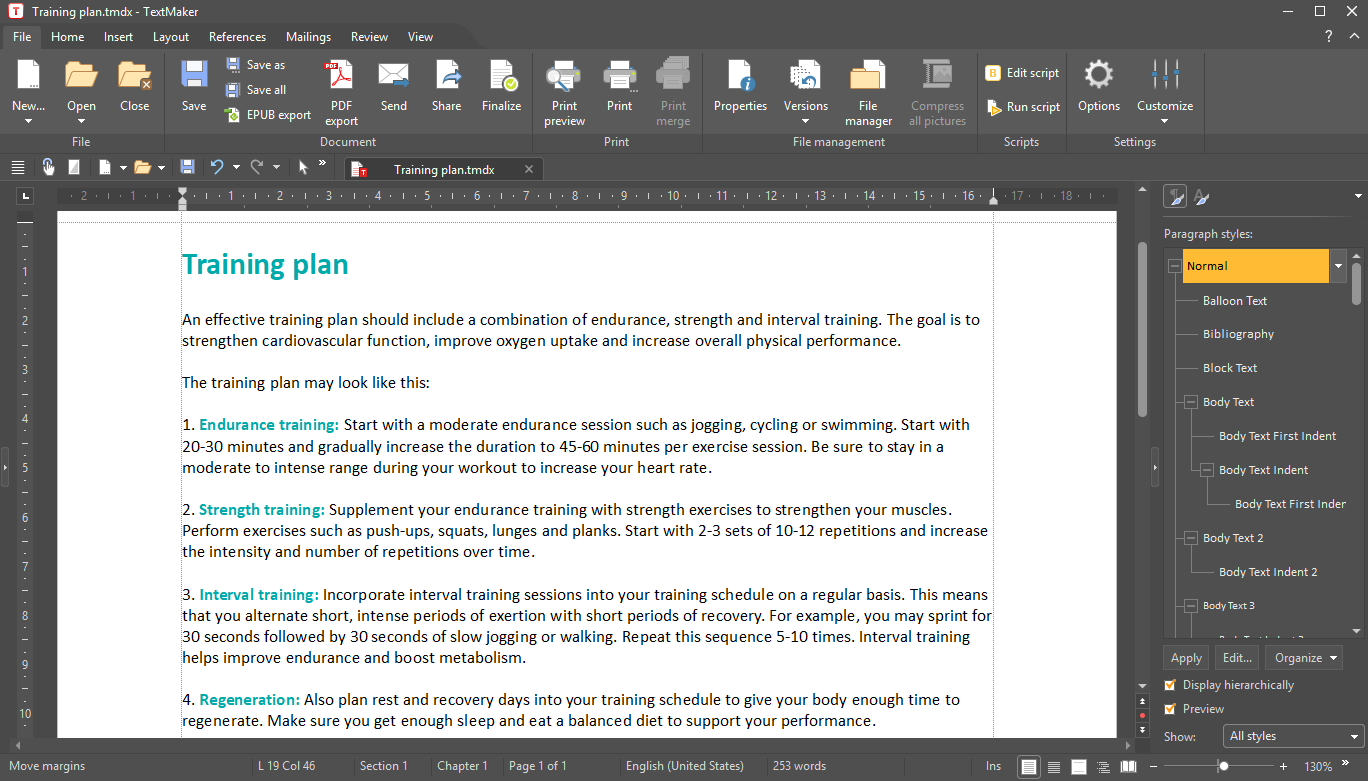Open document Properties
This screenshot has width=1368, height=781.
[740, 78]
